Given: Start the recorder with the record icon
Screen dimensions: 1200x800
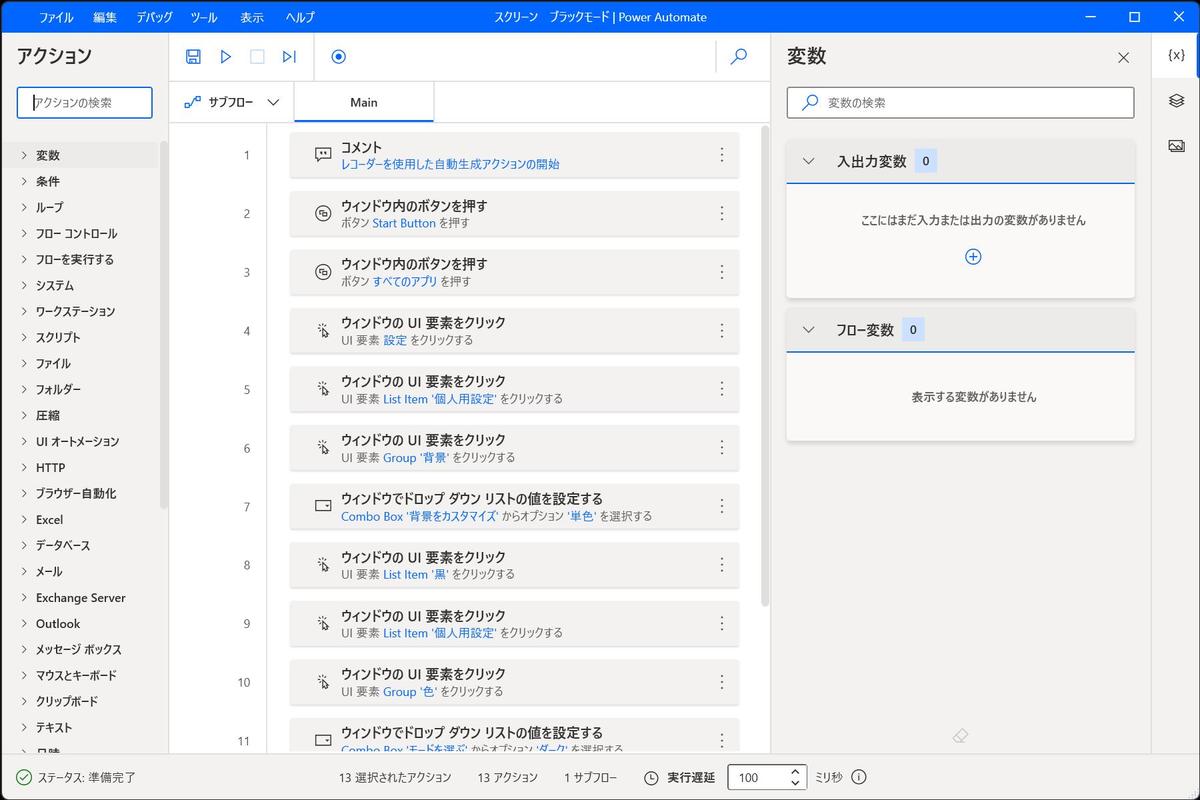Looking at the screenshot, I should point(338,57).
